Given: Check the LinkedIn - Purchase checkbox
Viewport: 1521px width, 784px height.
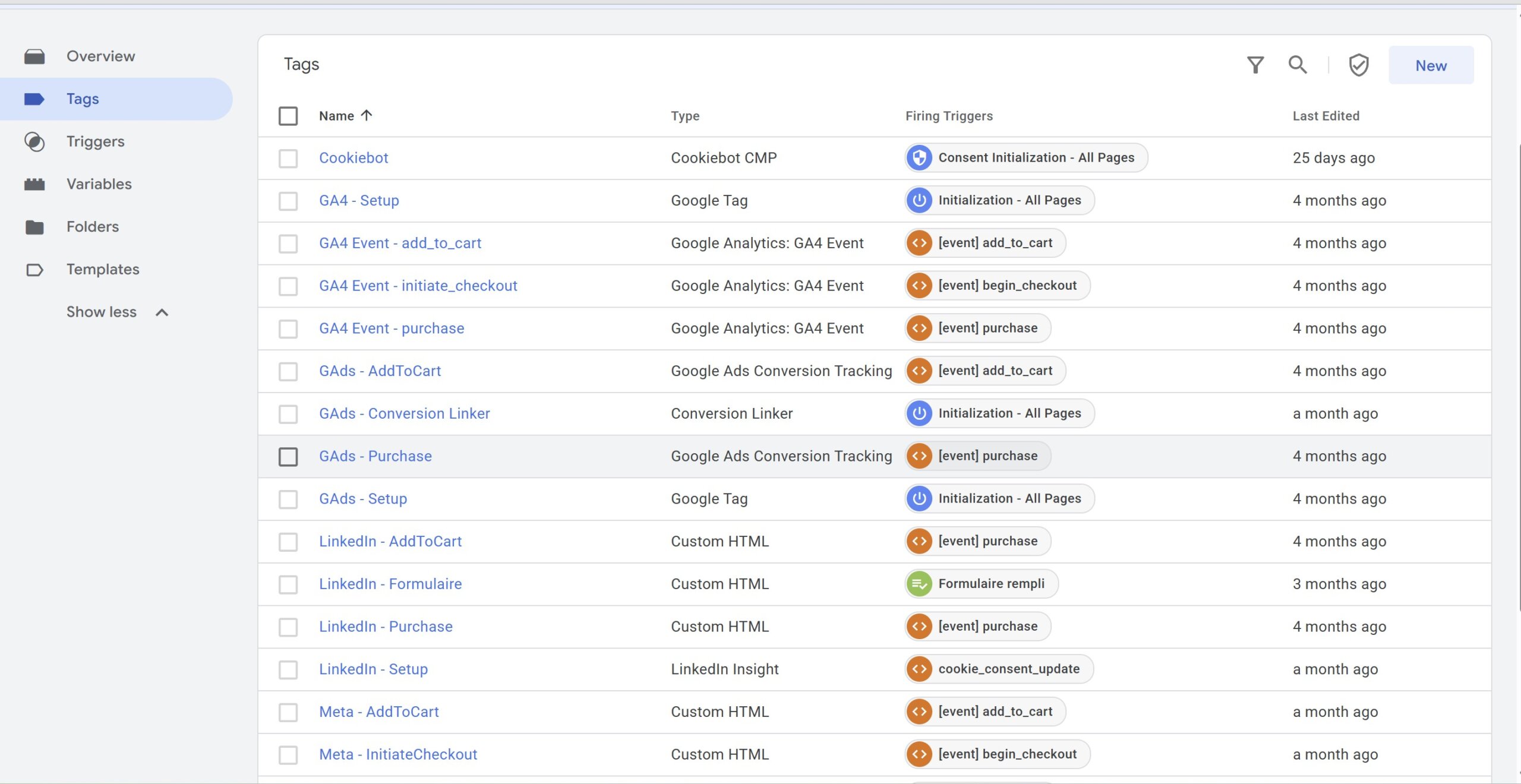Looking at the screenshot, I should tap(288, 627).
